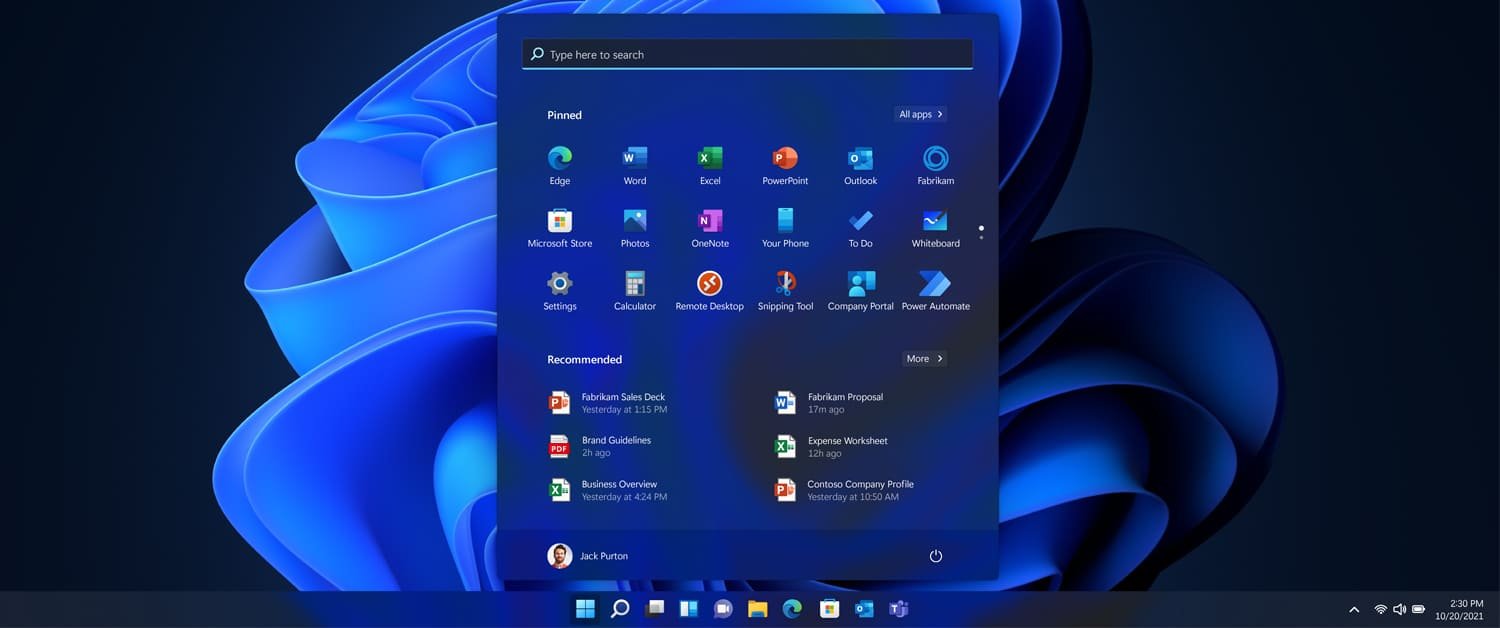The image size is (1500, 628).
Task: Launch OneNote
Action: click(x=710, y=228)
